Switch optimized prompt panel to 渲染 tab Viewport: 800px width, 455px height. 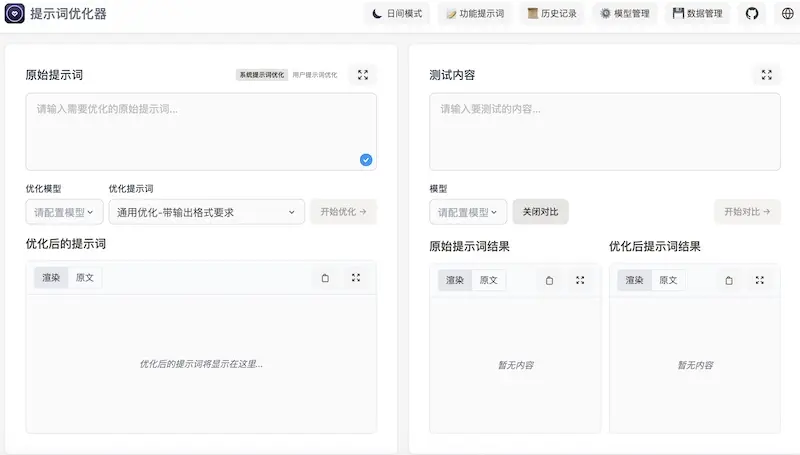pos(51,278)
